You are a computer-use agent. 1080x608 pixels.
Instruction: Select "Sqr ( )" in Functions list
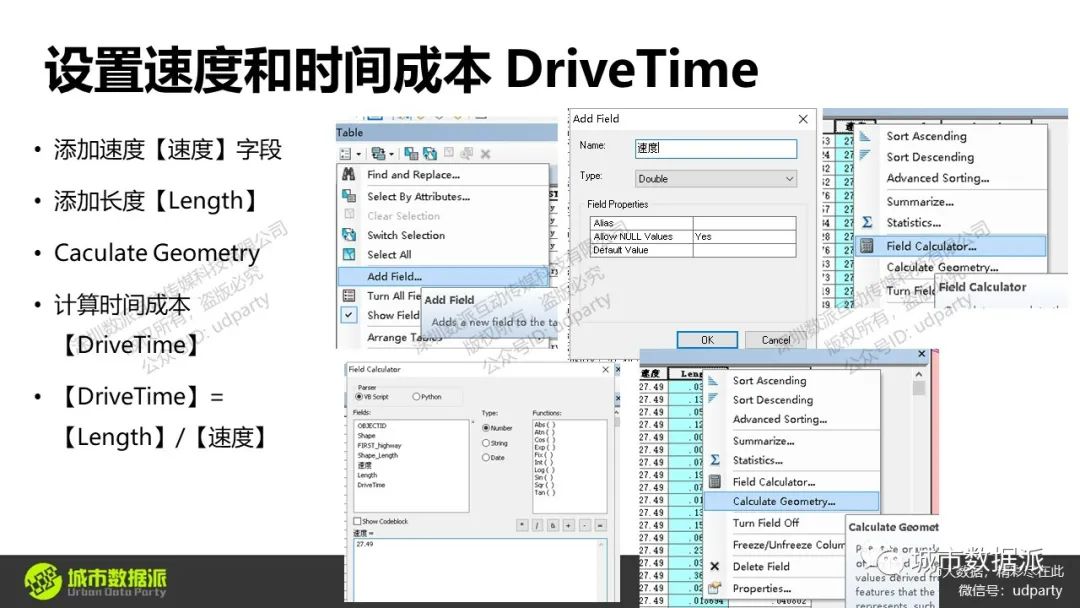click(544, 485)
